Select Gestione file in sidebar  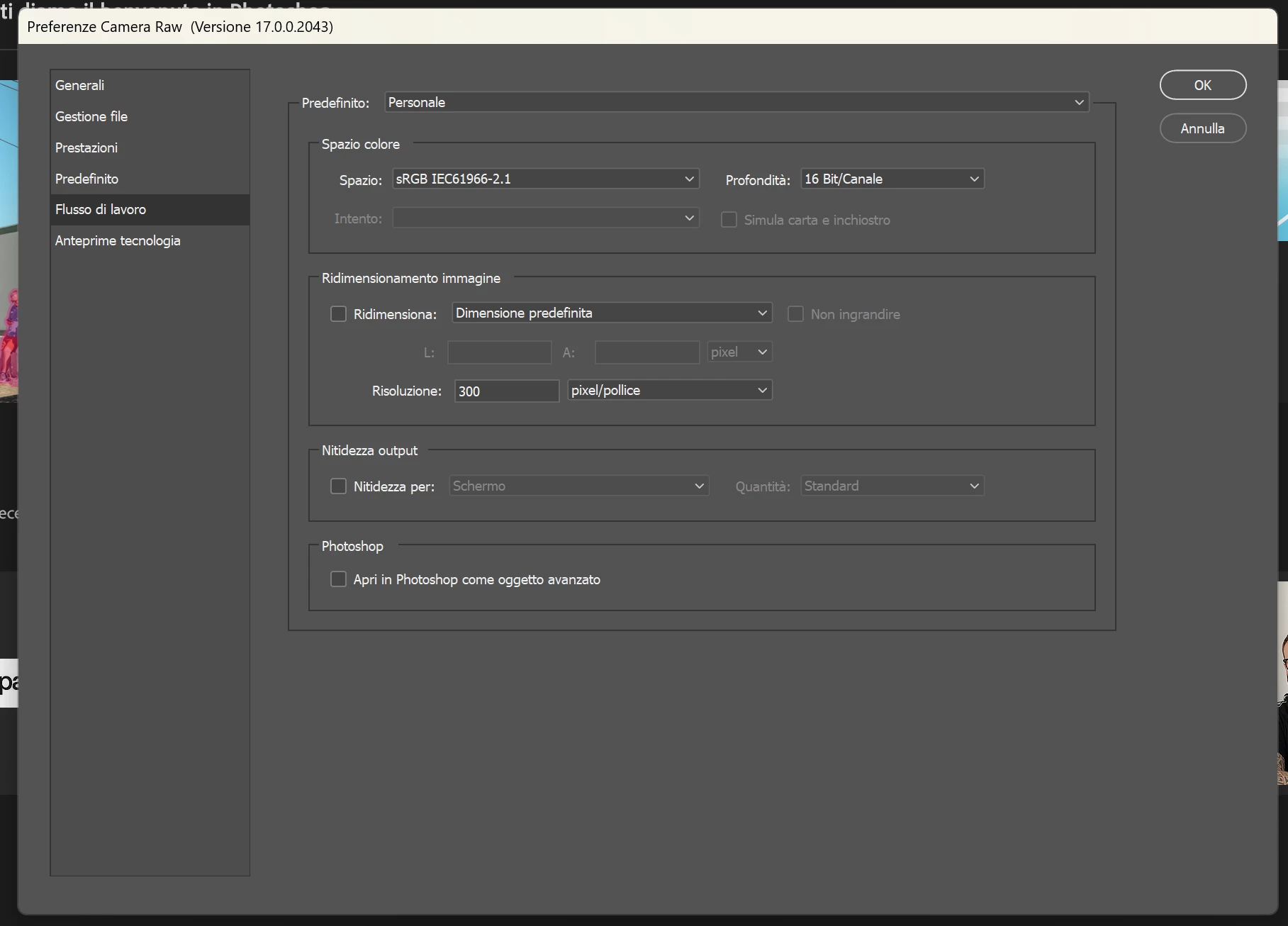tap(150, 116)
